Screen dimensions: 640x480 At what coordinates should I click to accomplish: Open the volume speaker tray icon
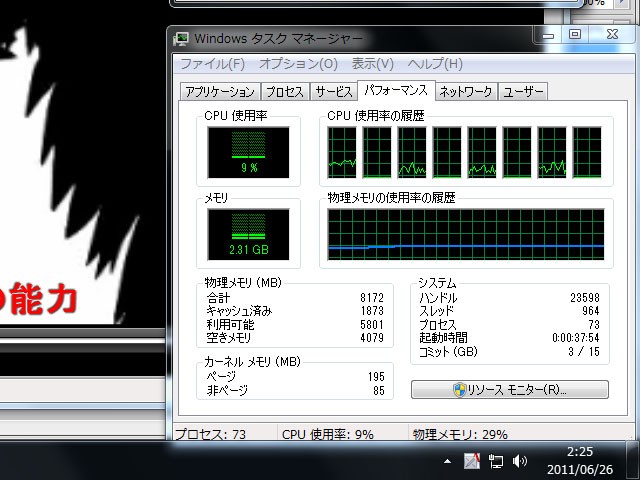(x=520, y=461)
